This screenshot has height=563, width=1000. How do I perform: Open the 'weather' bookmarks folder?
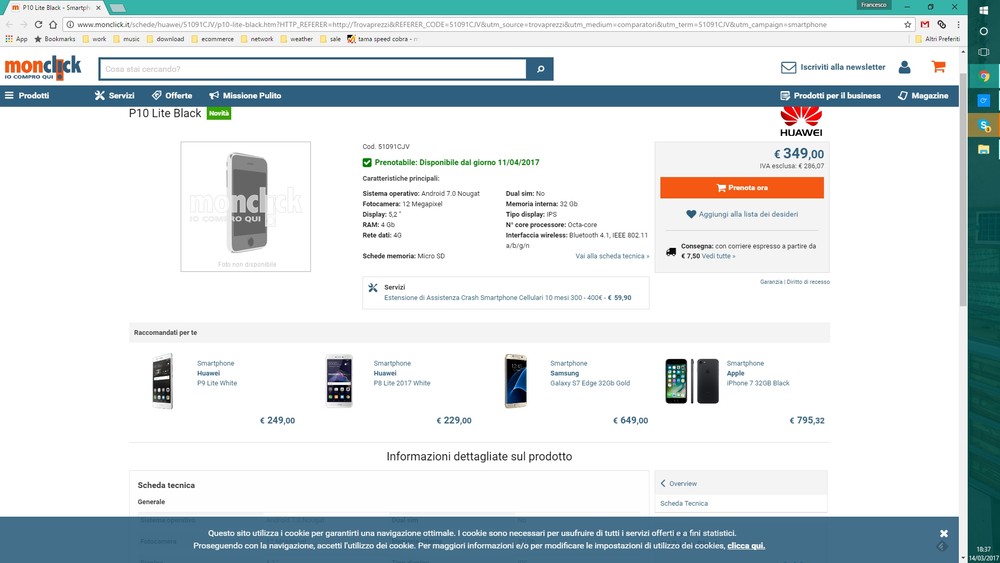297,39
